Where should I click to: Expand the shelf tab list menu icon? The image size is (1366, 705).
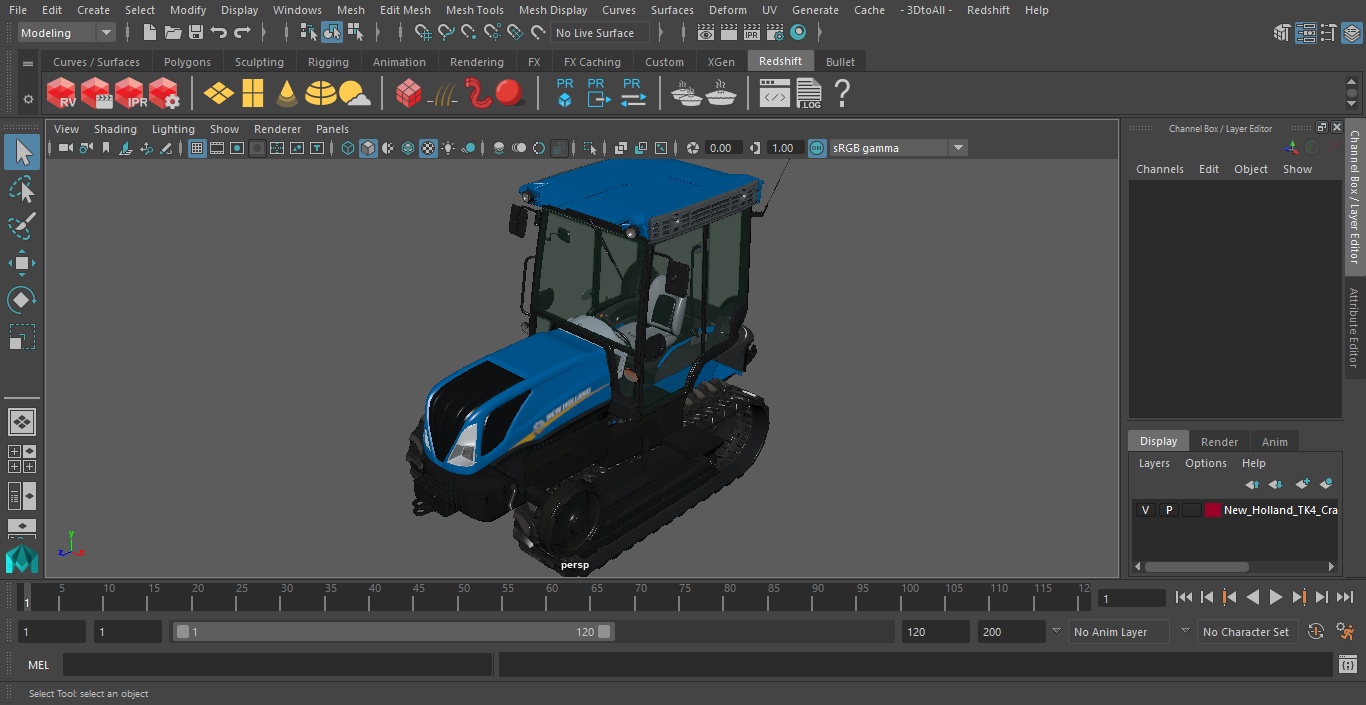[28, 62]
